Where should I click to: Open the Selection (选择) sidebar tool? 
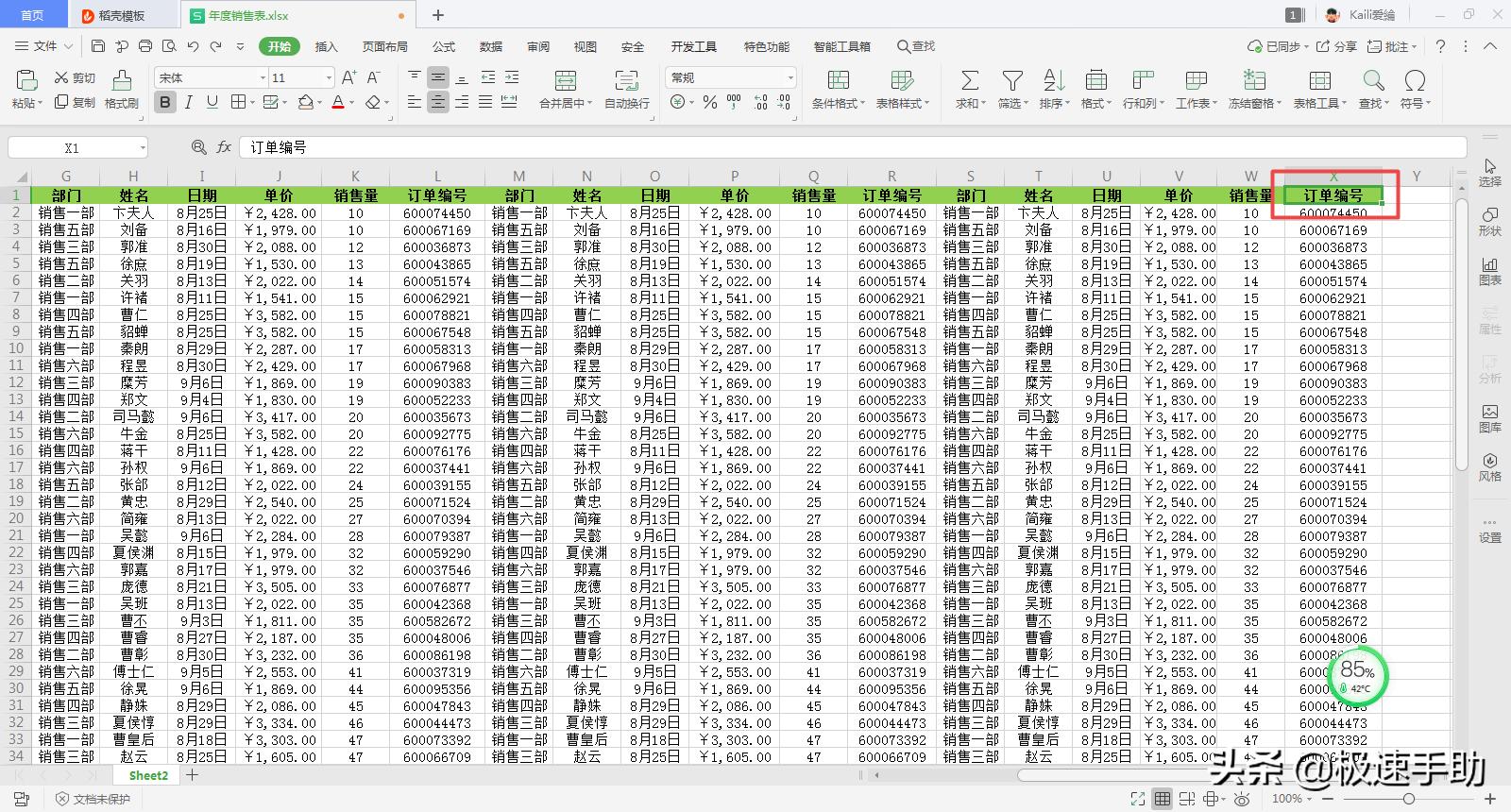(1489, 173)
